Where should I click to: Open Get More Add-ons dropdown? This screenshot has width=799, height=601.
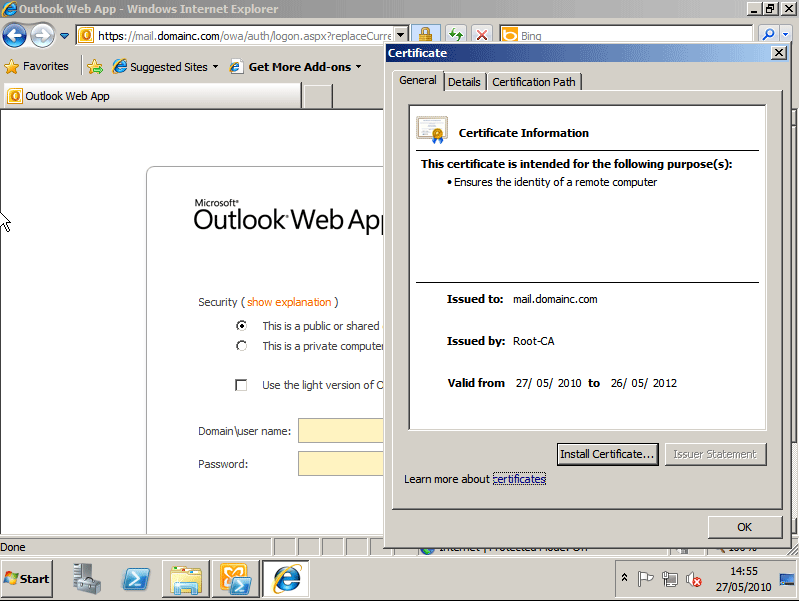296,67
